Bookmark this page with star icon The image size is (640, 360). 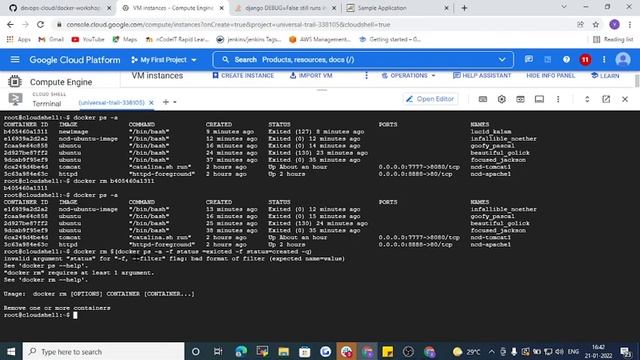pyautogui.click(x=596, y=24)
